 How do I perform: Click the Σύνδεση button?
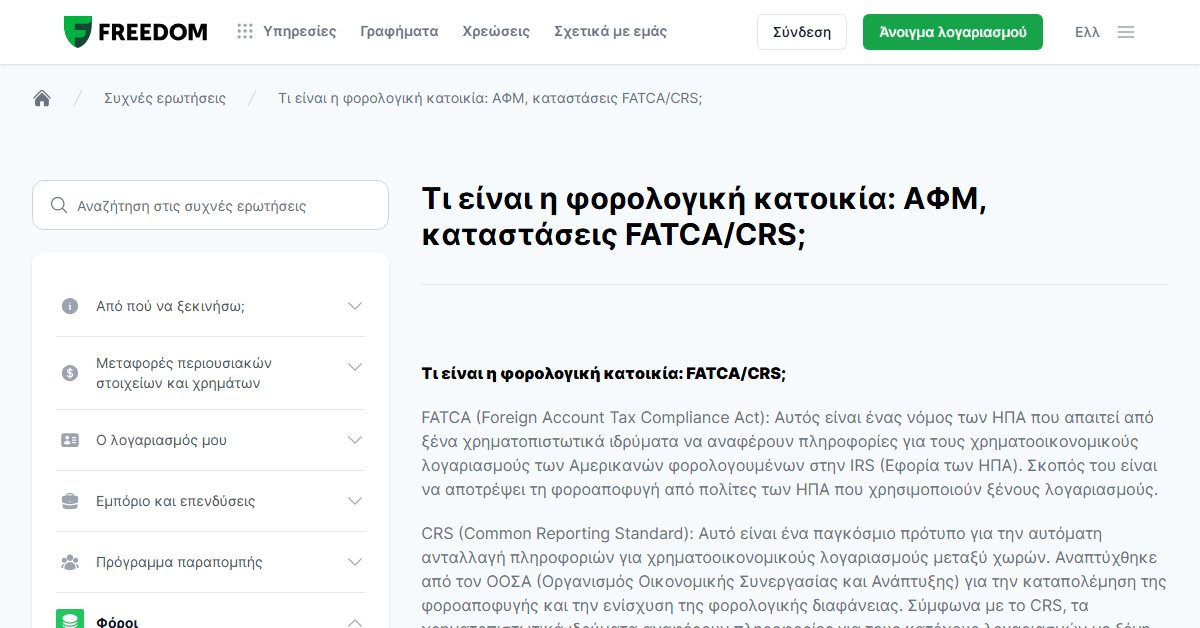pos(802,32)
